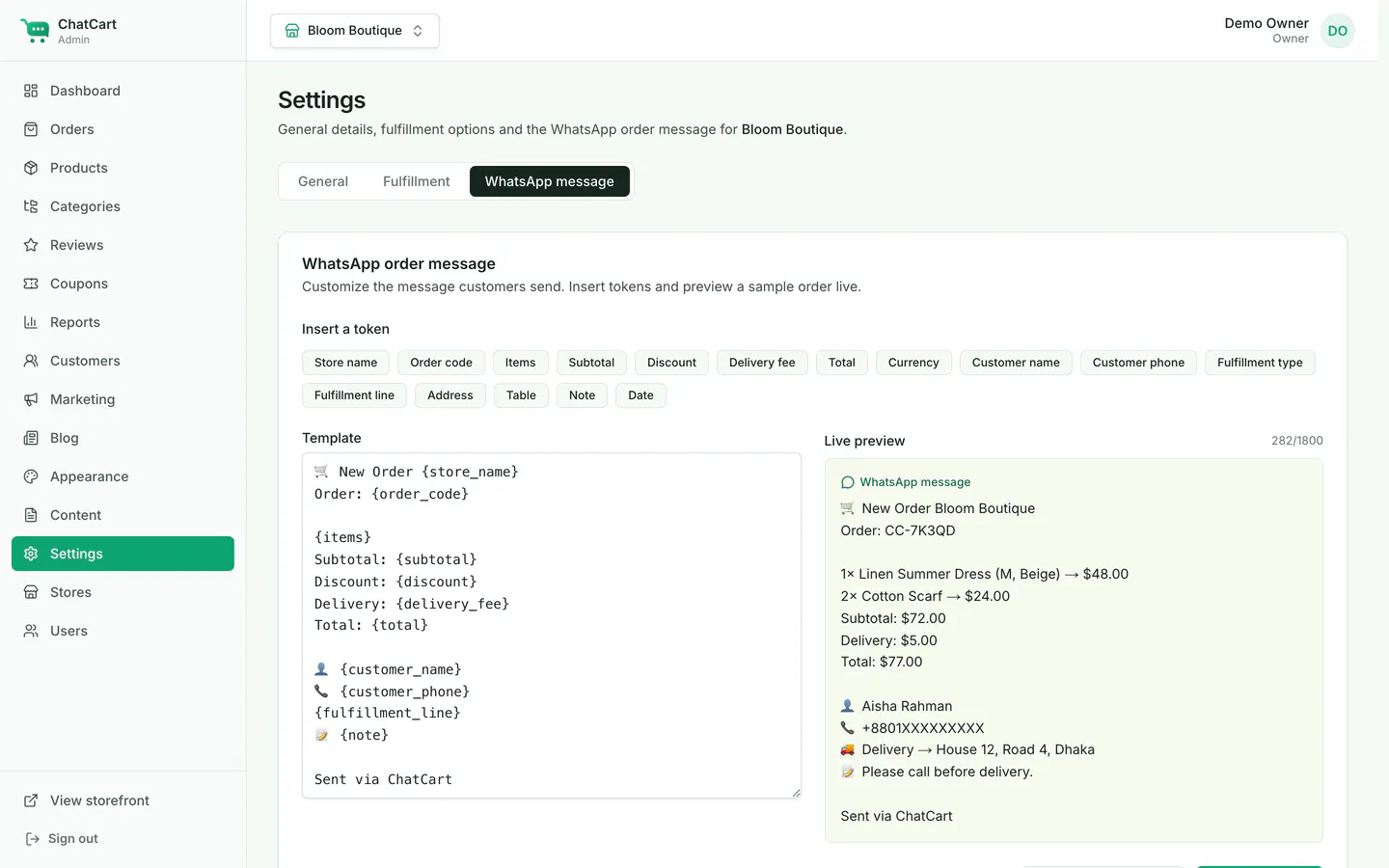Insert the Date token
The width and height of the screenshot is (1389, 868).
[640, 395]
